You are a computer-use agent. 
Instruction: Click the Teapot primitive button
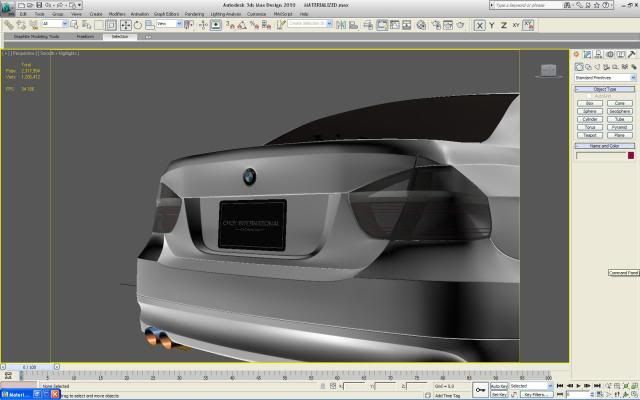click(590, 135)
